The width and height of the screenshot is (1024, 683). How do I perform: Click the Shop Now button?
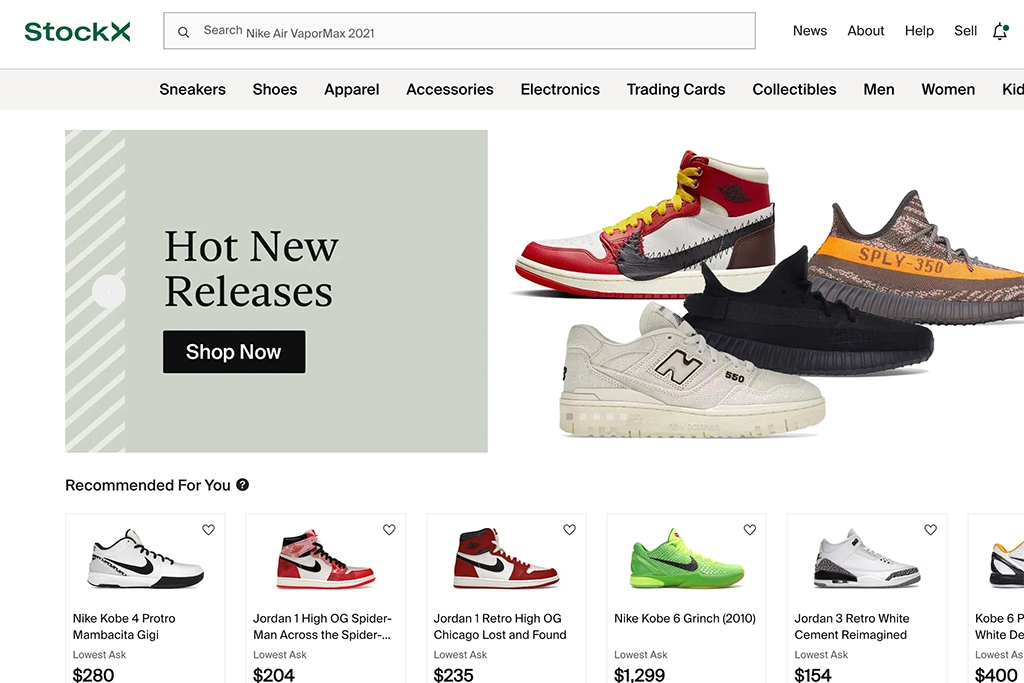(x=234, y=352)
